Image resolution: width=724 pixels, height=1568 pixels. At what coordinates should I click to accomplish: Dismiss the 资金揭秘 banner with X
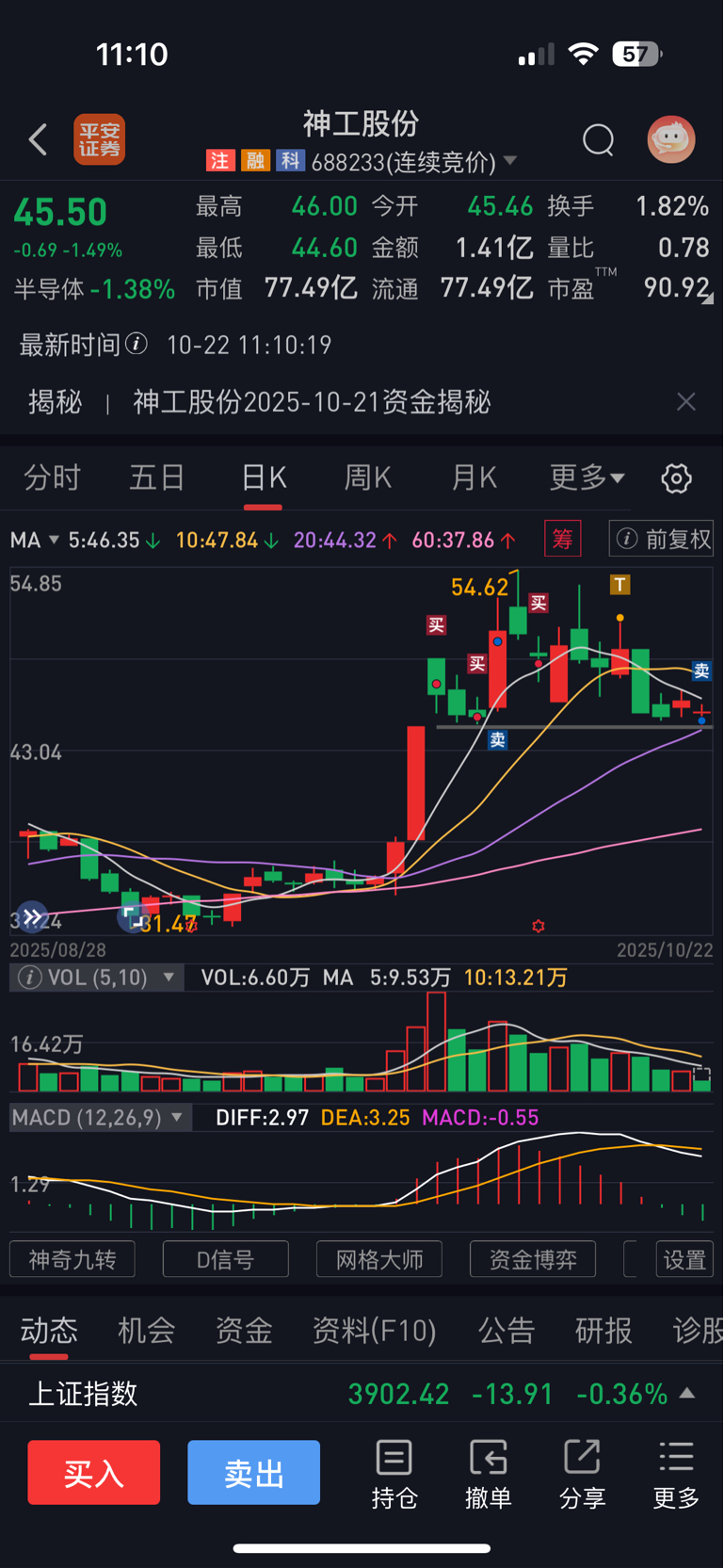686,402
